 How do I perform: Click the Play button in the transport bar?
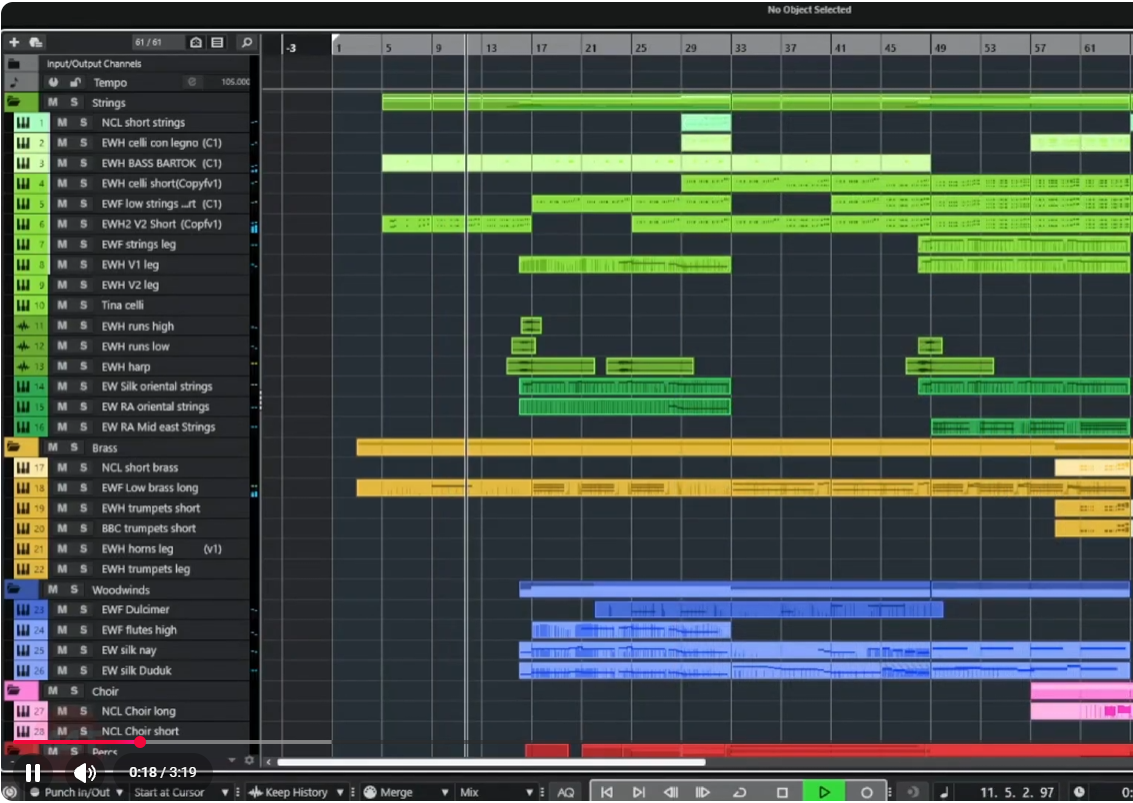click(x=823, y=792)
